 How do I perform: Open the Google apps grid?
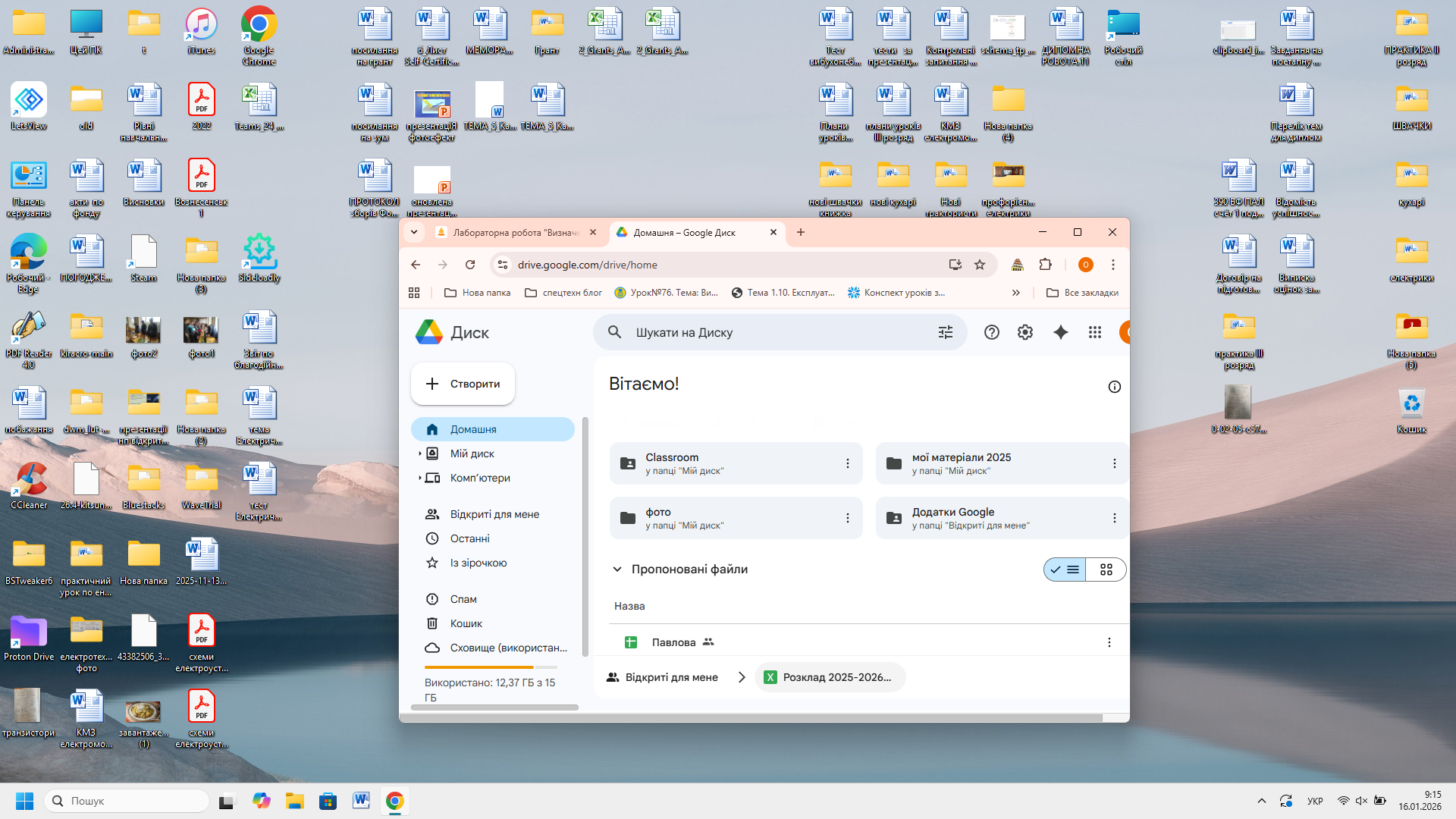pos(1094,332)
